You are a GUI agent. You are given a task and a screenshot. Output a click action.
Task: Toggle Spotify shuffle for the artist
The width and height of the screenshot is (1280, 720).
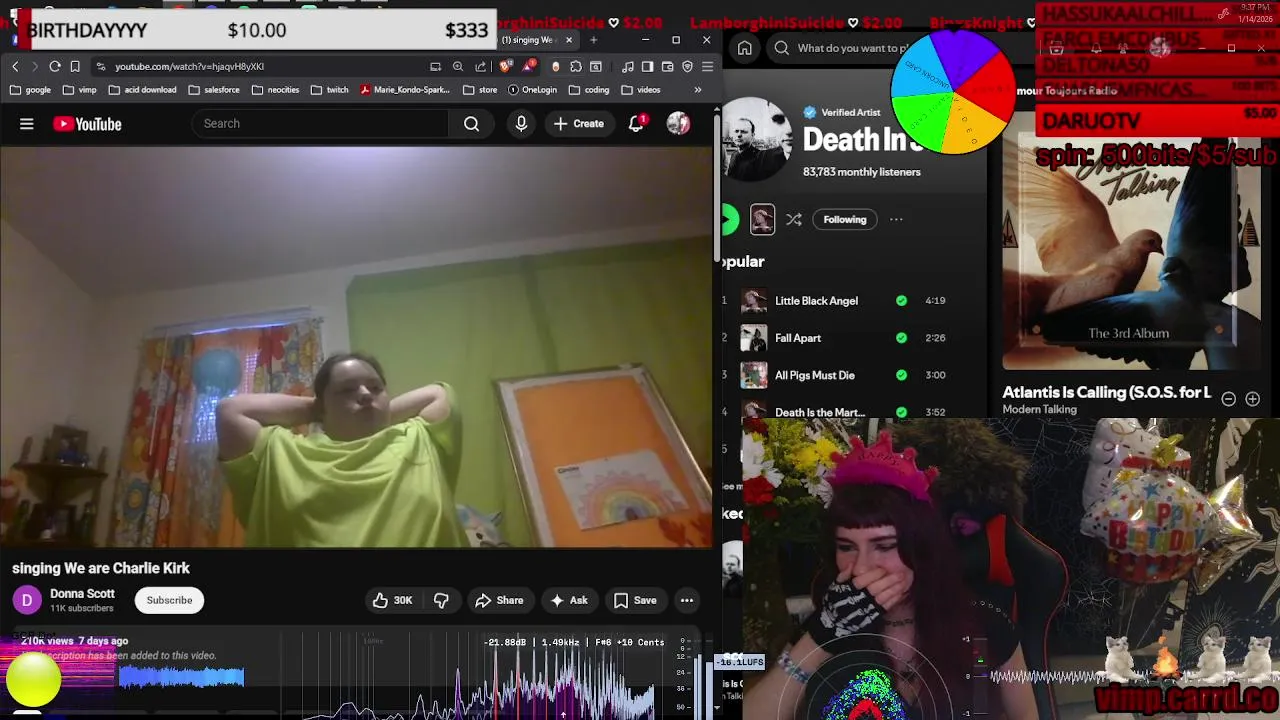(794, 219)
